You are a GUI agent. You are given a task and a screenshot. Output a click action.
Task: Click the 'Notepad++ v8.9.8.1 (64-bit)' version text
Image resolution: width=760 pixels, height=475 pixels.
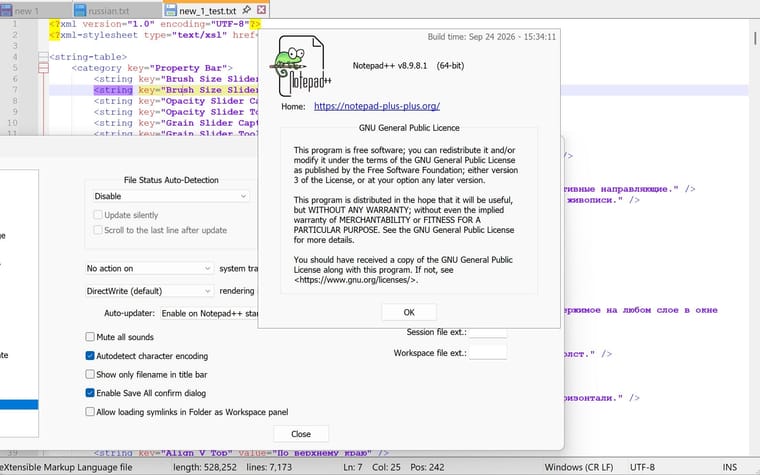coord(408,65)
